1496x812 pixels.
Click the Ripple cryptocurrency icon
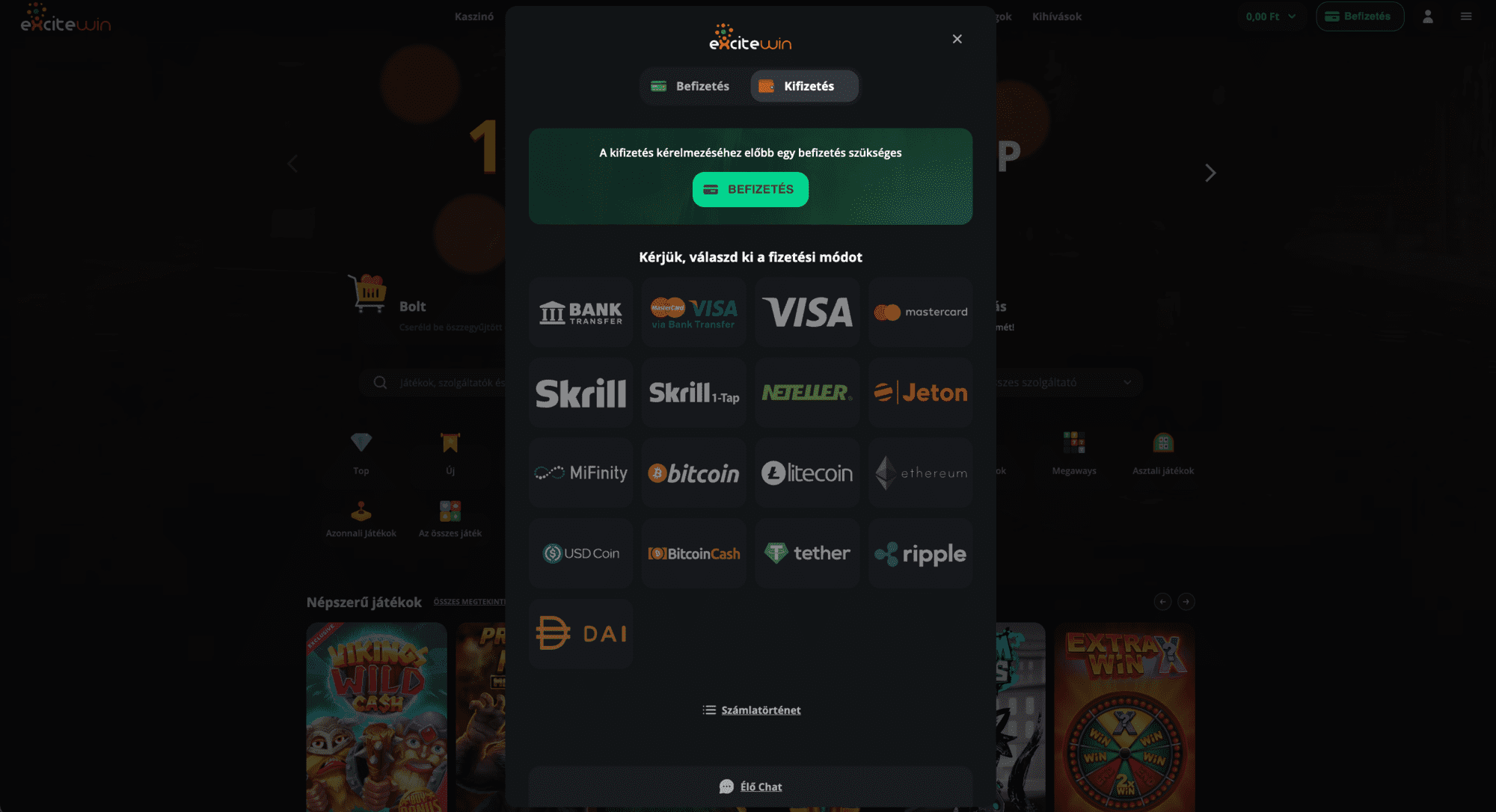click(919, 553)
